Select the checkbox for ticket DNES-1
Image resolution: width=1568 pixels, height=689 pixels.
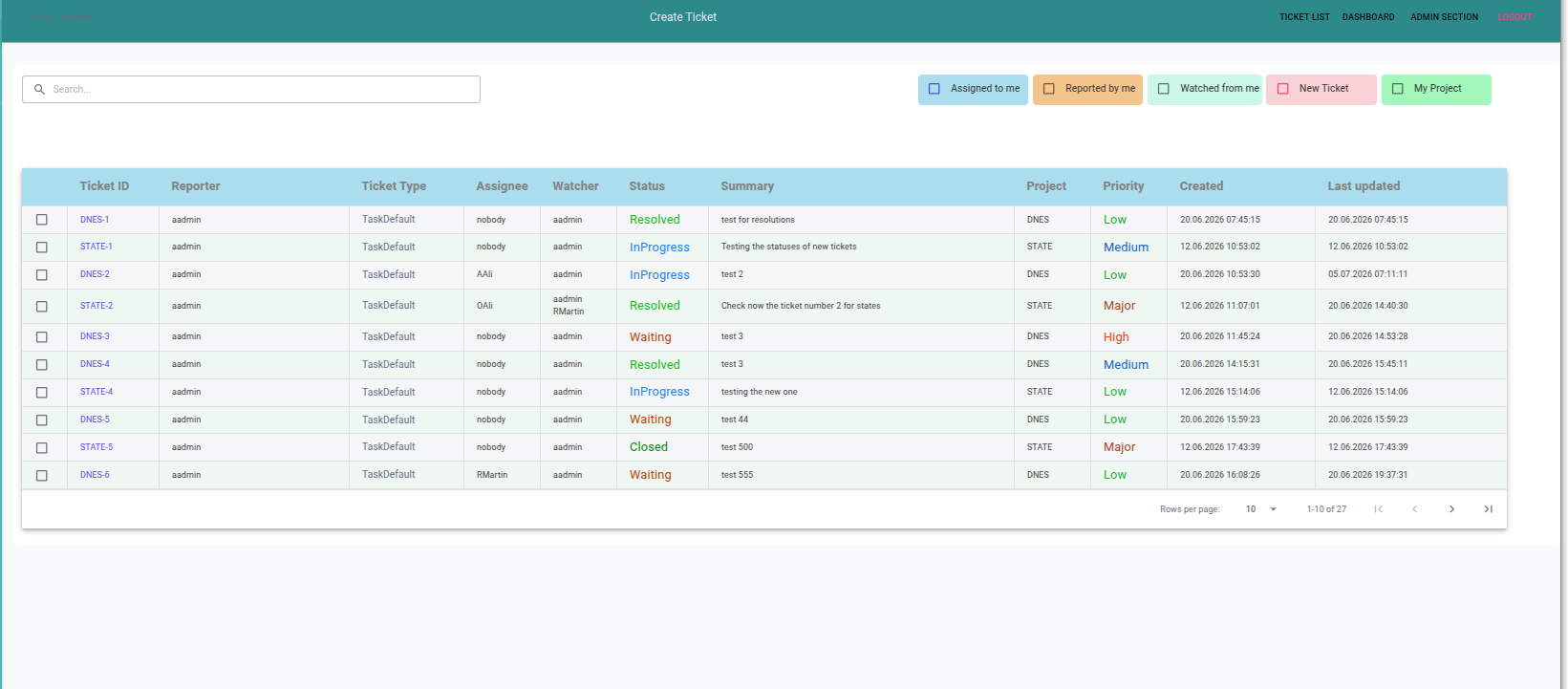coord(42,220)
